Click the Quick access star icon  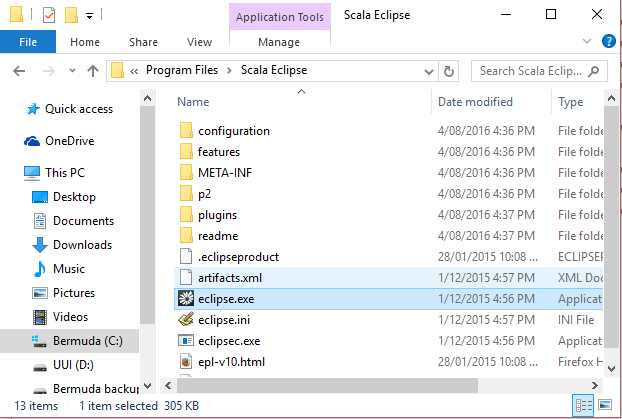33,109
